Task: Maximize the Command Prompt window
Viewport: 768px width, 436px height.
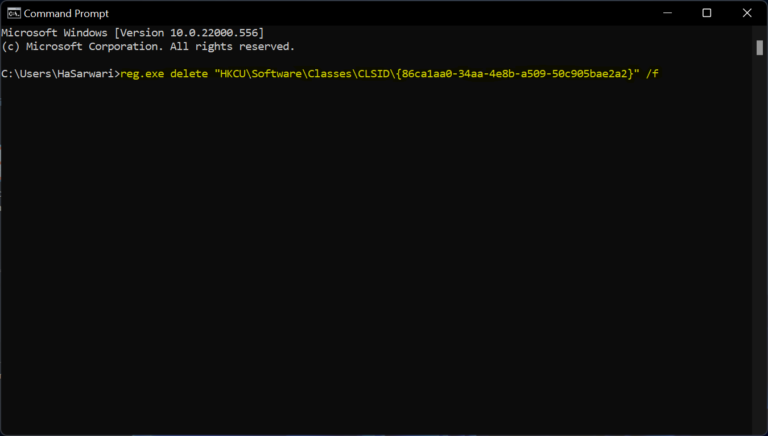Action: tap(706, 13)
